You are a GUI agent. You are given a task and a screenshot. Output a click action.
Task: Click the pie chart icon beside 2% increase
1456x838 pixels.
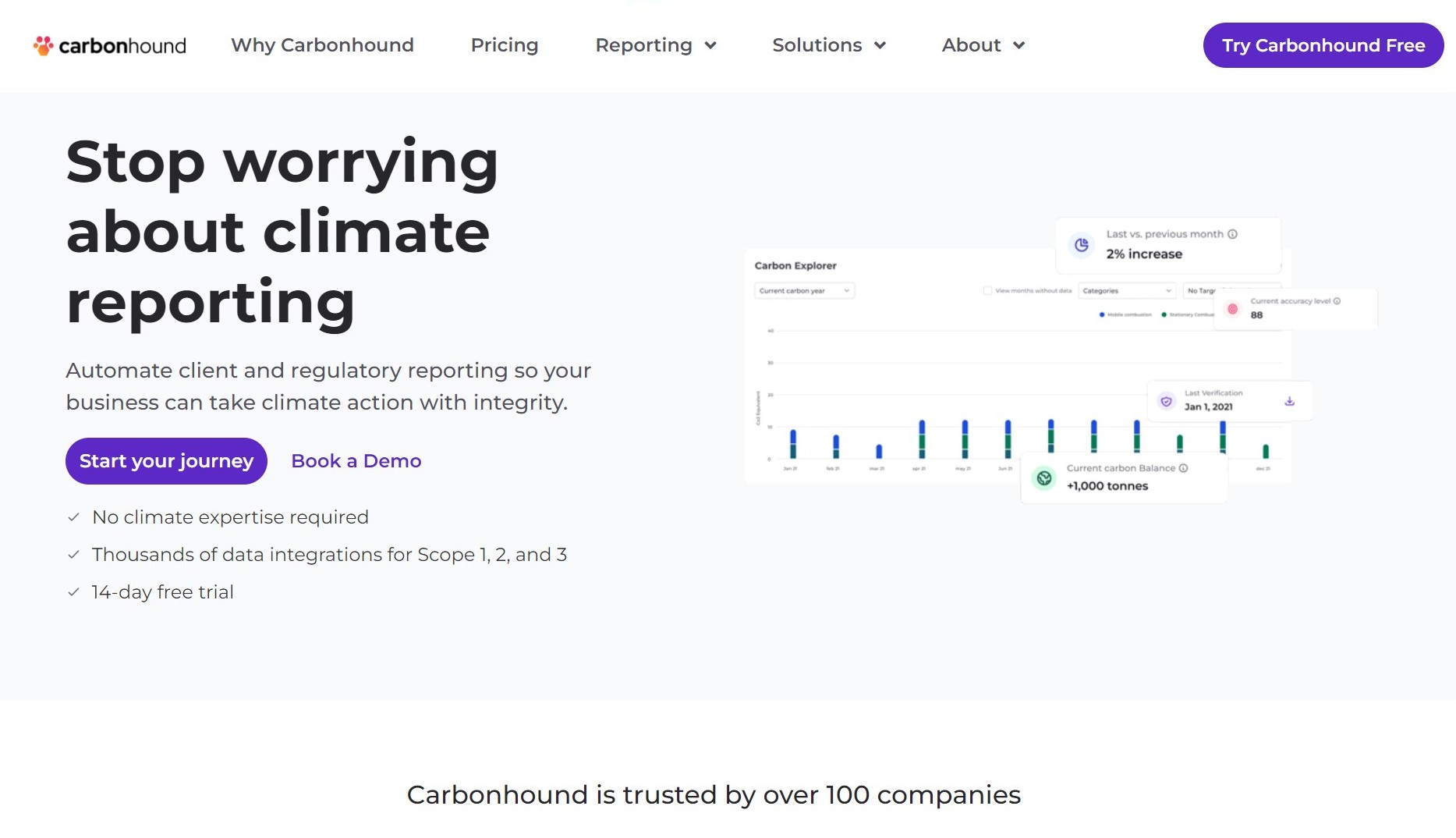point(1081,245)
